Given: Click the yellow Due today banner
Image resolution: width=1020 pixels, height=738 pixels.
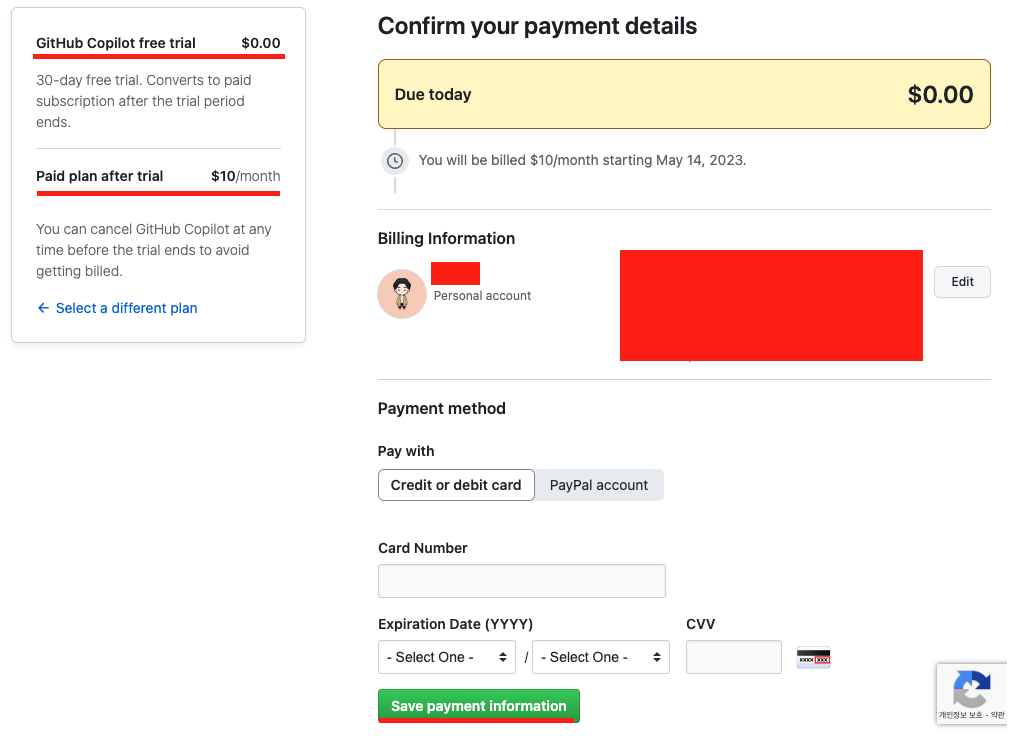Looking at the screenshot, I should (x=684, y=94).
